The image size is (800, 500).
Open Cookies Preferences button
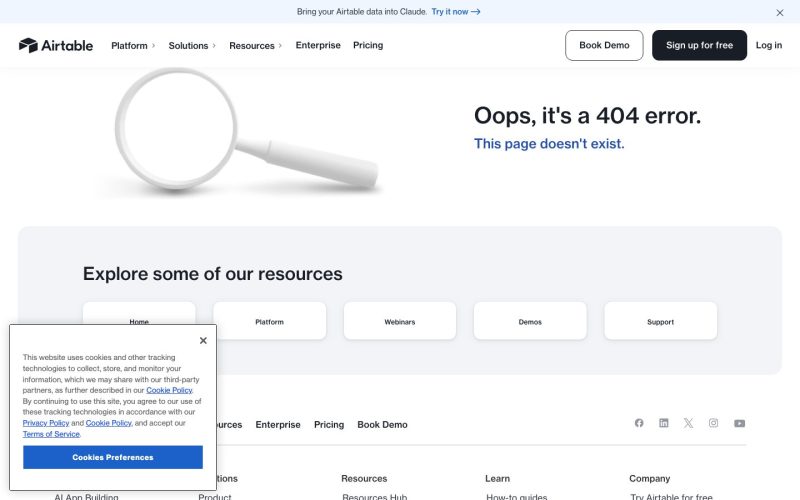tap(113, 457)
